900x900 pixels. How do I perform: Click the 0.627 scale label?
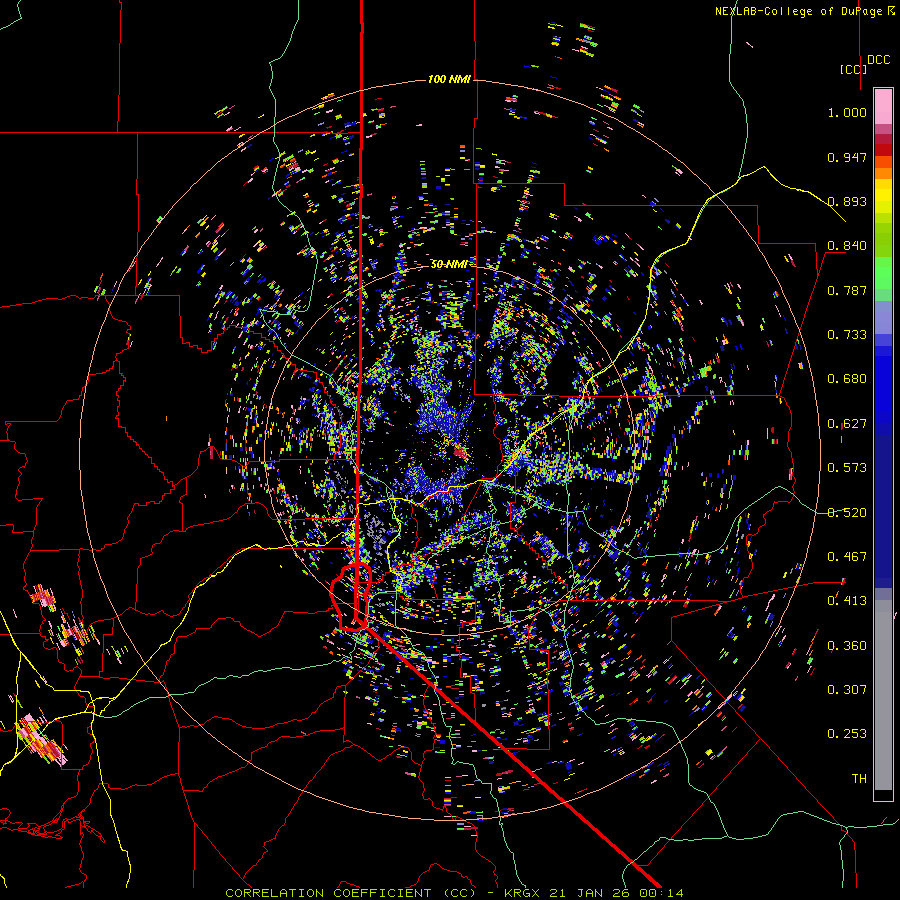click(847, 424)
